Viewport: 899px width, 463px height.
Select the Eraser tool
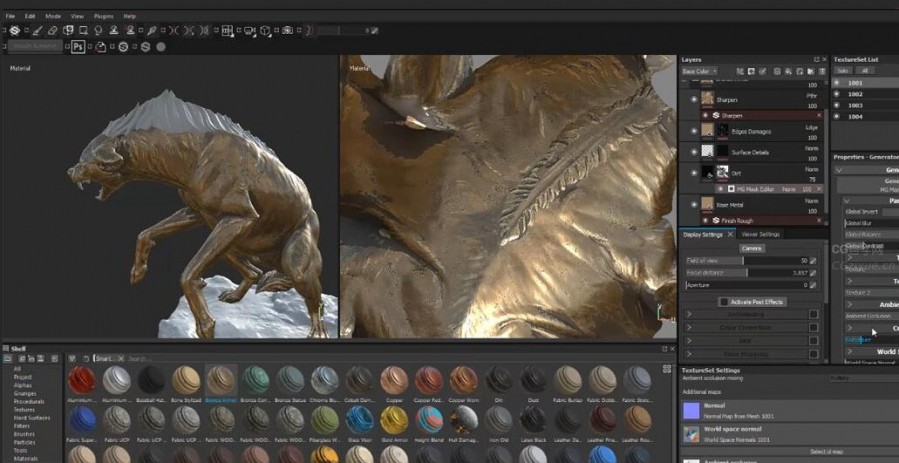click(53, 30)
